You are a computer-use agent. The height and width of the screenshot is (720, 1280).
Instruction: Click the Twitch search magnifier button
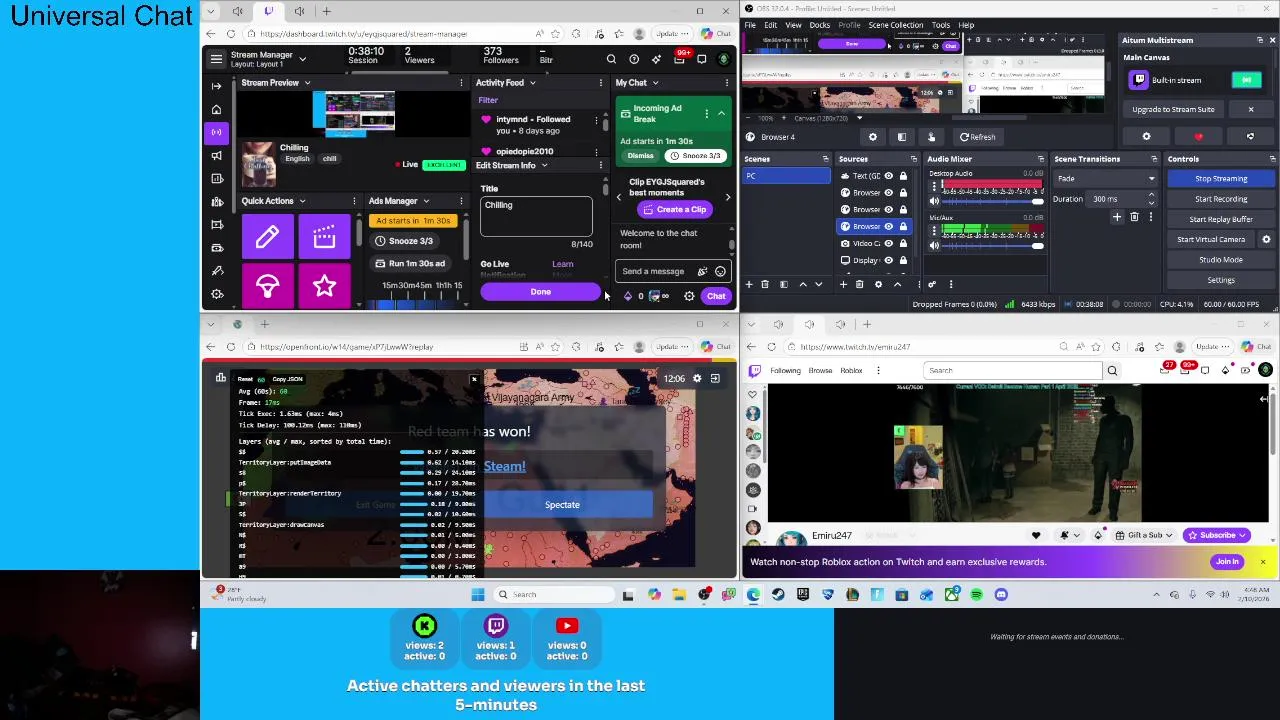click(x=1112, y=370)
